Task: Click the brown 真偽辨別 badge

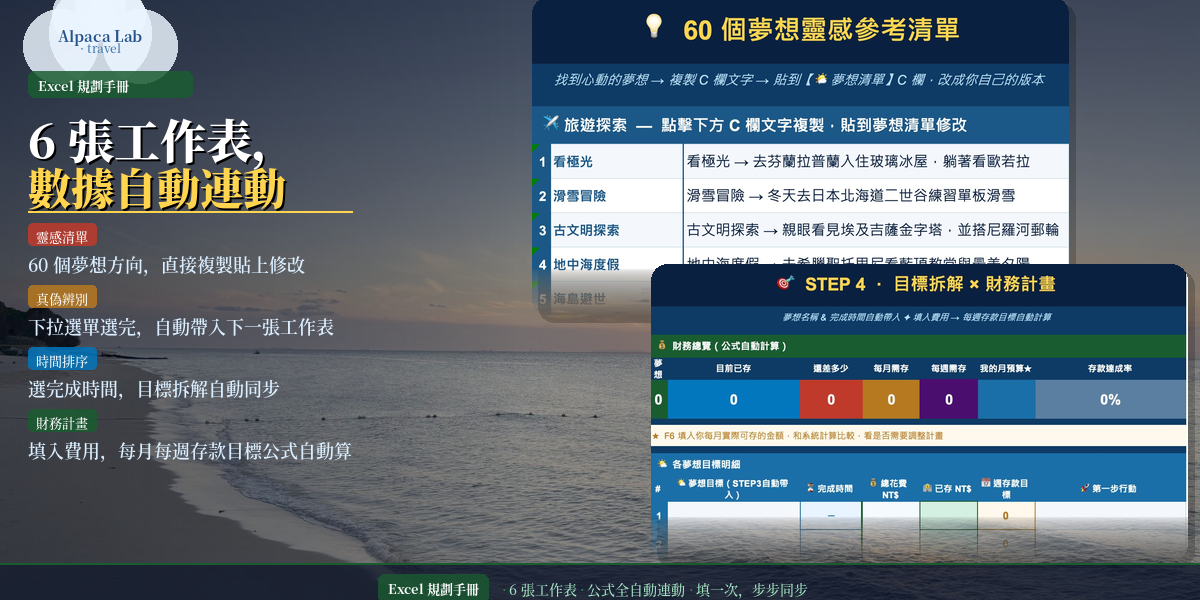Action: click(62, 298)
